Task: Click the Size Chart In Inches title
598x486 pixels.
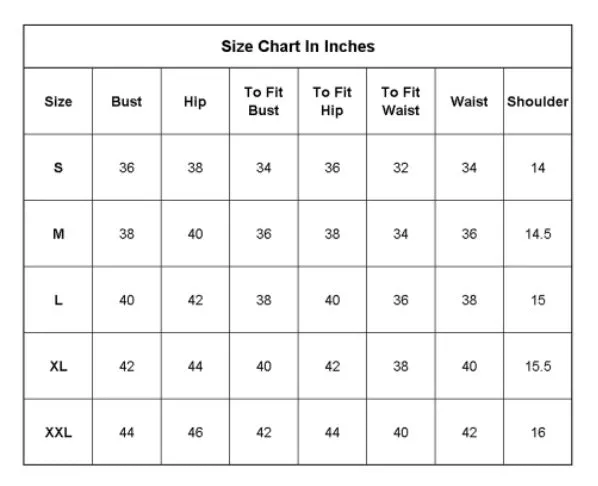Action: click(298, 47)
